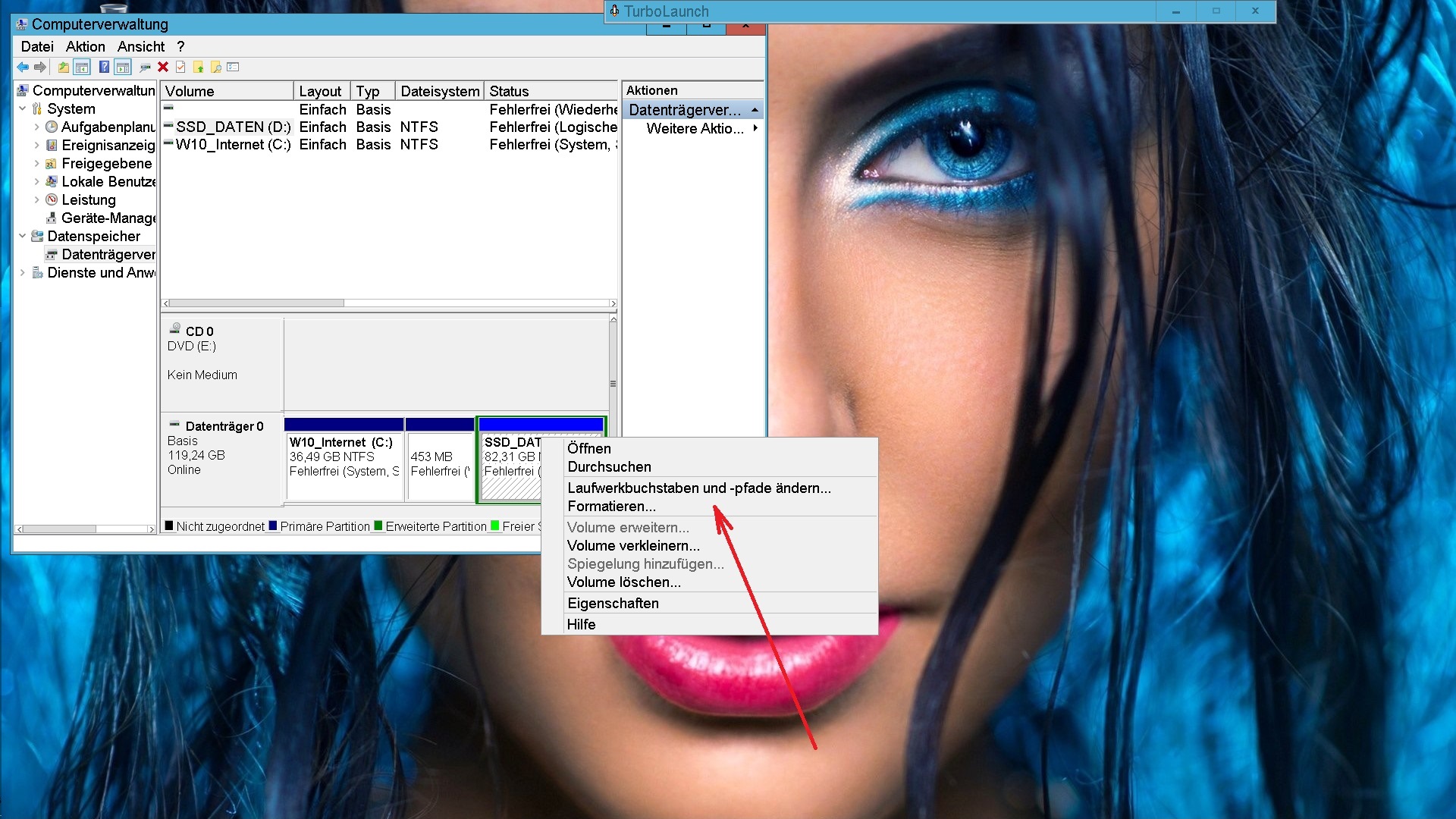The height and width of the screenshot is (819, 1456).
Task: Expand the Aufgabenplanung tree node
Action: coord(36,127)
